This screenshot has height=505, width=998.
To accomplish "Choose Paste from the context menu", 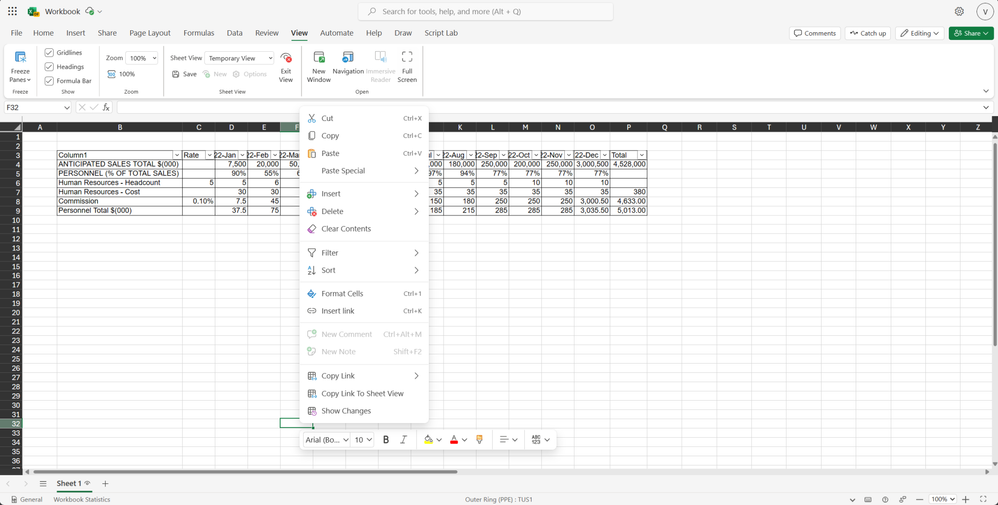I will click(364, 153).
